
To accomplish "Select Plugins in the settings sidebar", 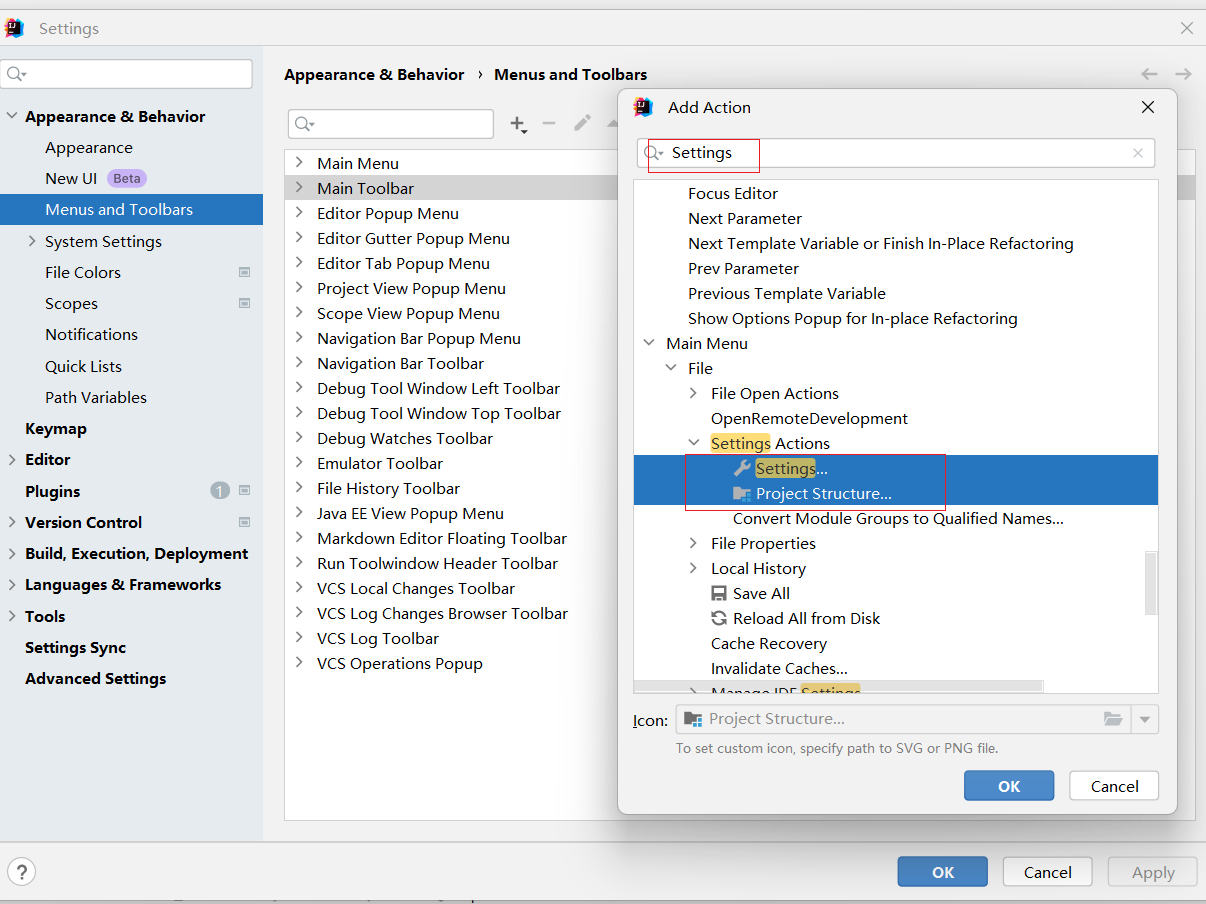I will [x=53, y=491].
